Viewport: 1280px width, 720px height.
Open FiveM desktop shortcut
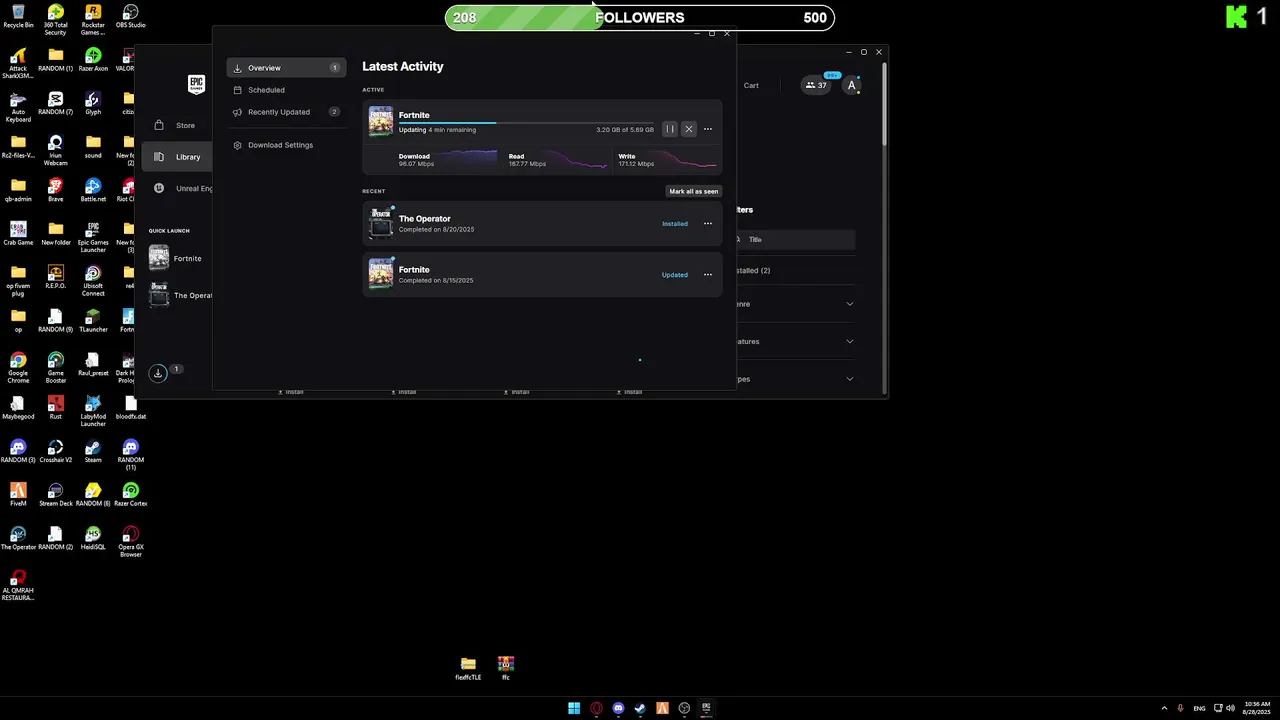click(18, 494)
